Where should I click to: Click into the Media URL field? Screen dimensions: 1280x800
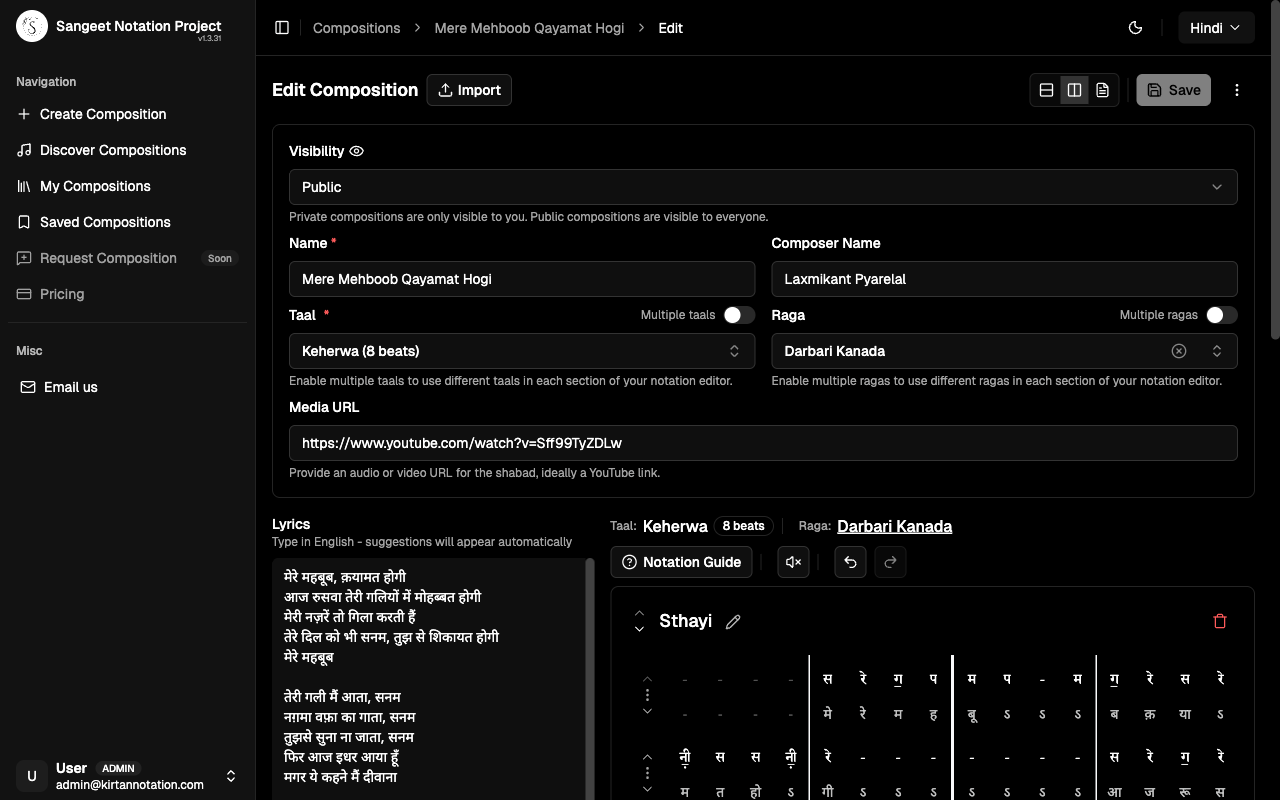(763, 443)
